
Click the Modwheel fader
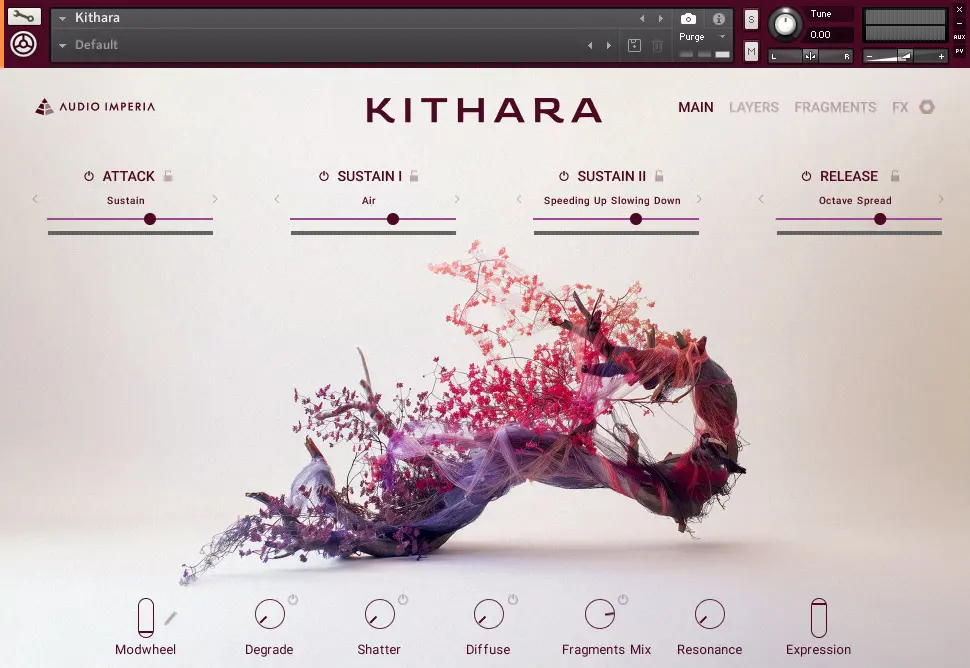tap(146, 617)
